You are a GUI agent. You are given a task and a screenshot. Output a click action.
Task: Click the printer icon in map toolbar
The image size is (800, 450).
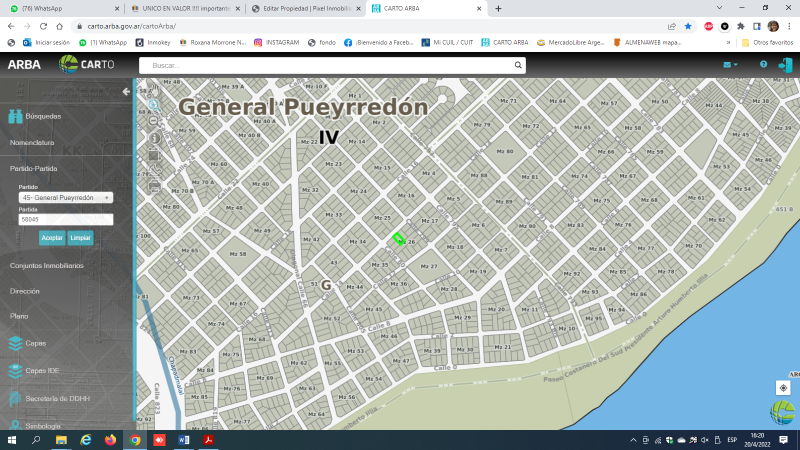click(x=154, y=186)
